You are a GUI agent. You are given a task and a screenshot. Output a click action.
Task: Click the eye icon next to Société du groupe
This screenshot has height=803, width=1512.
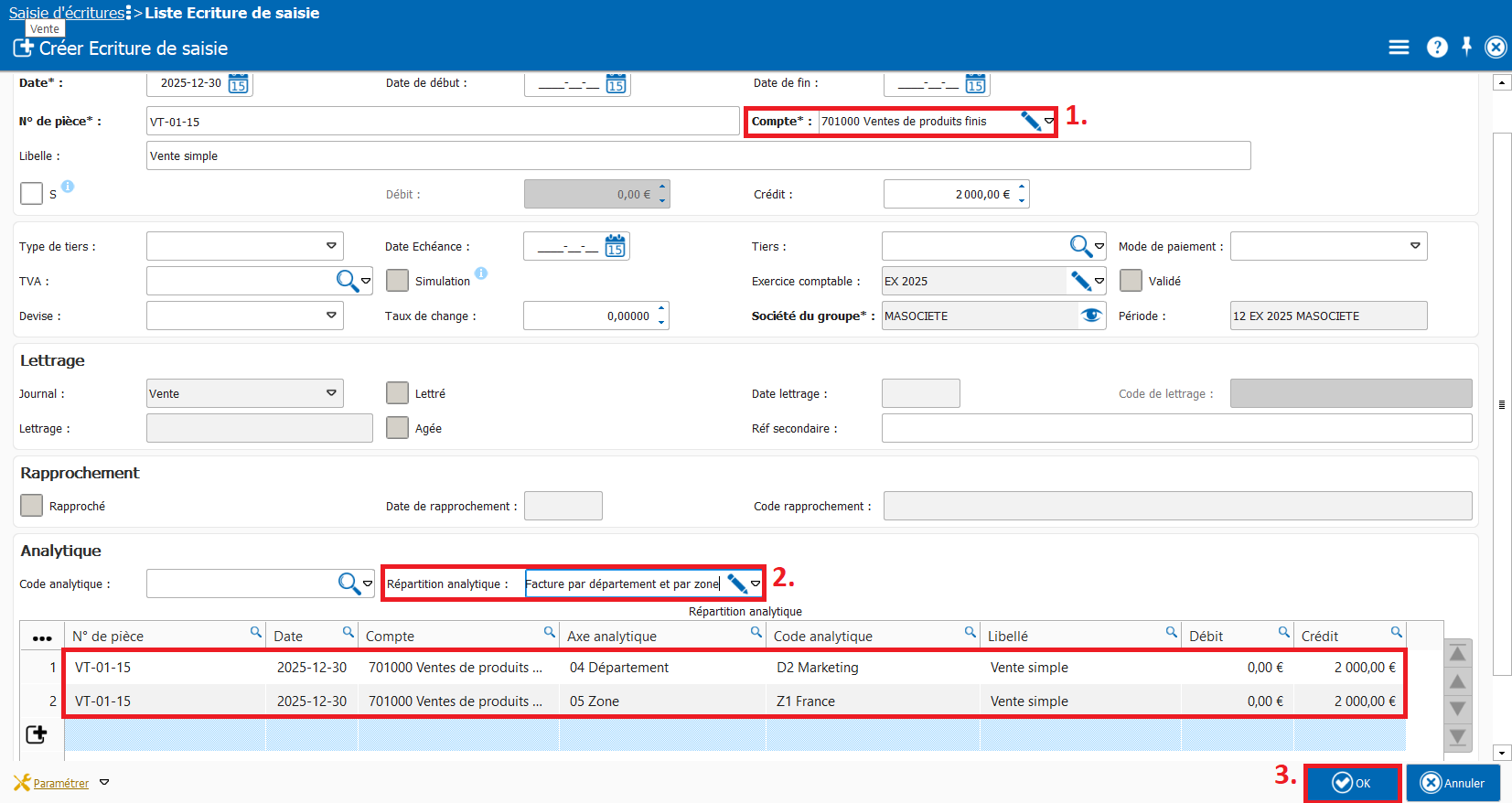pyautogui.click(x=1090, y=316)
